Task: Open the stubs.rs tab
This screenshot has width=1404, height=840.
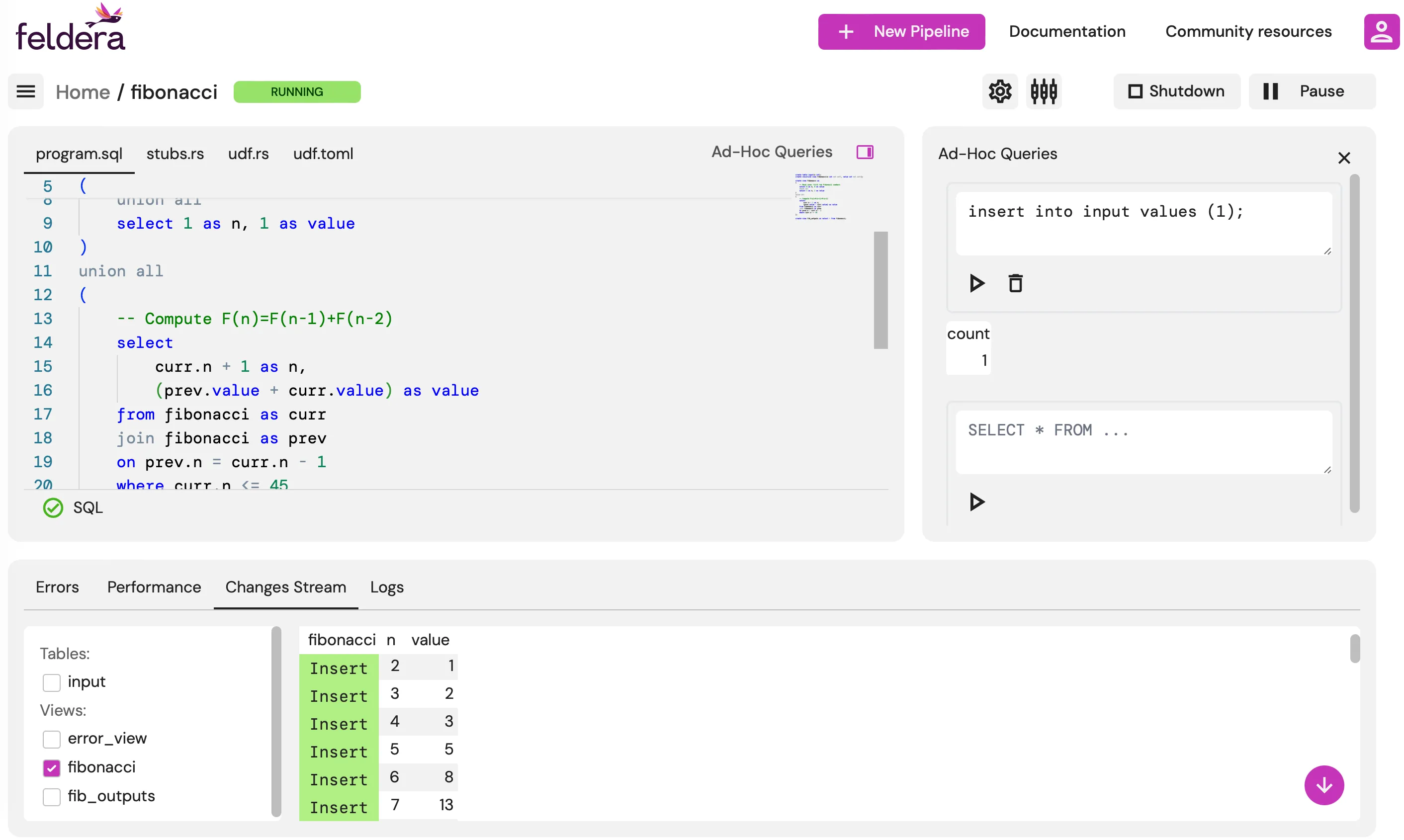Action: coord(175,154)
